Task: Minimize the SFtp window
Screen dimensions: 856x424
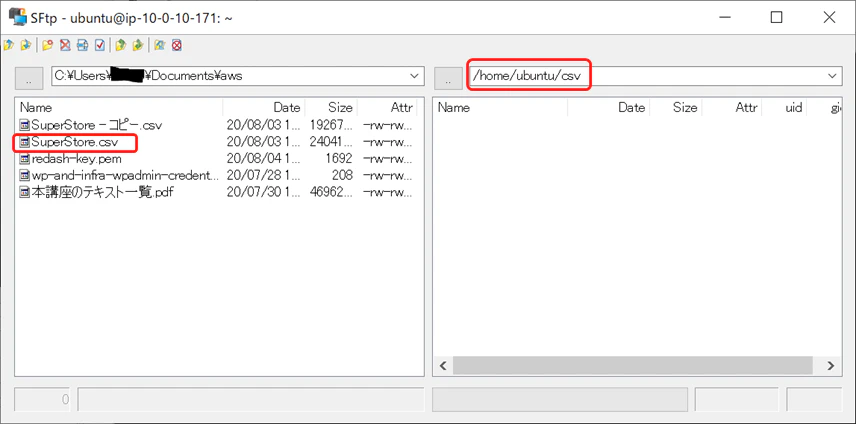Action: click(x=725, y=17)
